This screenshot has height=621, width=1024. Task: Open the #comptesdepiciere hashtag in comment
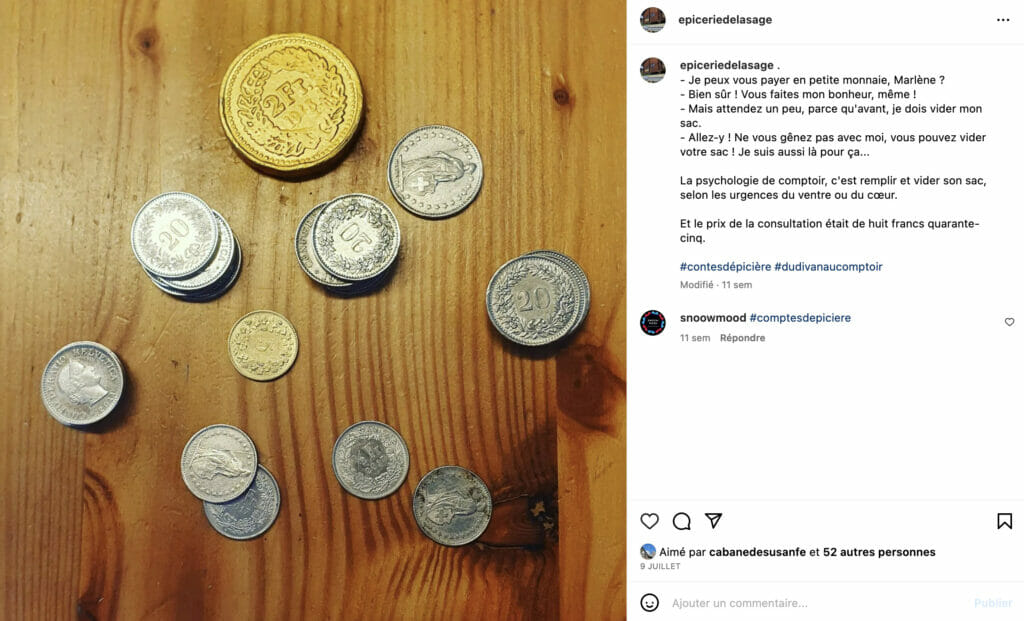(x=800, y=318)
